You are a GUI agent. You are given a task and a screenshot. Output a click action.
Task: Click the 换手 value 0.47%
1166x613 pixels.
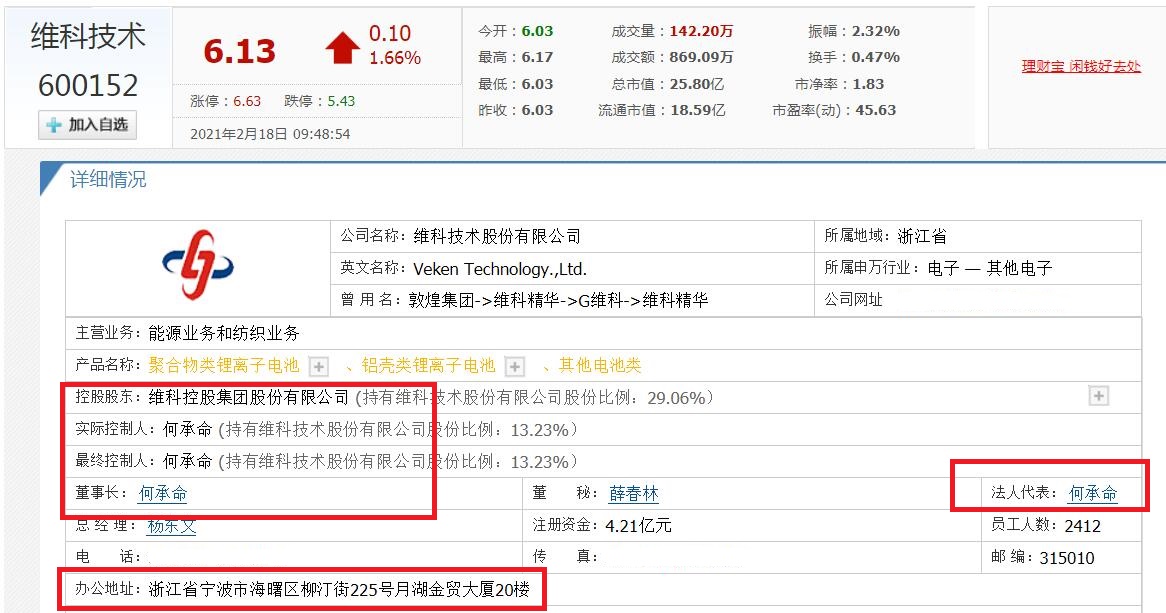click(875, 57)
